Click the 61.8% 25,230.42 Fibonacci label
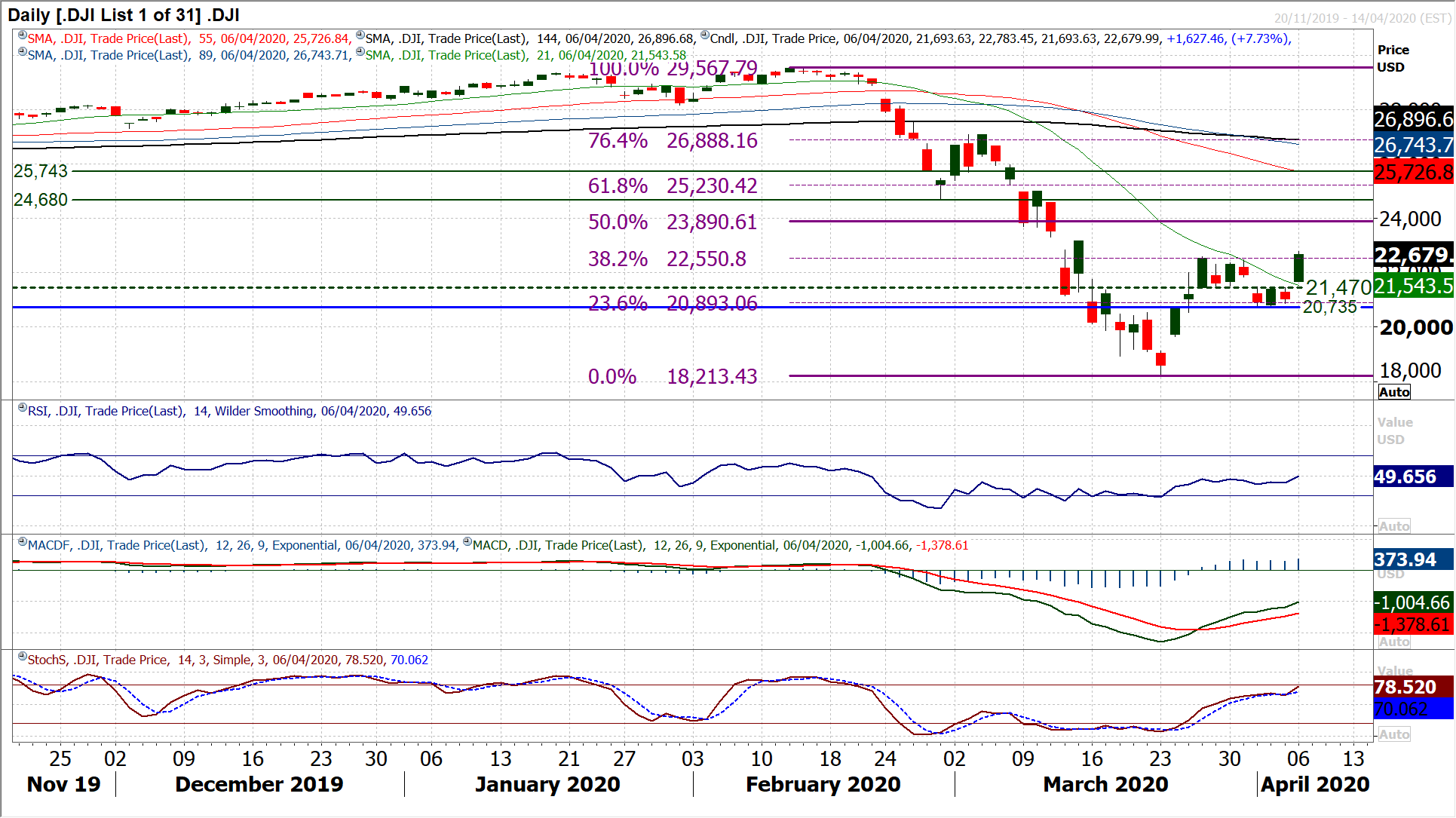 tap(673, 185)
